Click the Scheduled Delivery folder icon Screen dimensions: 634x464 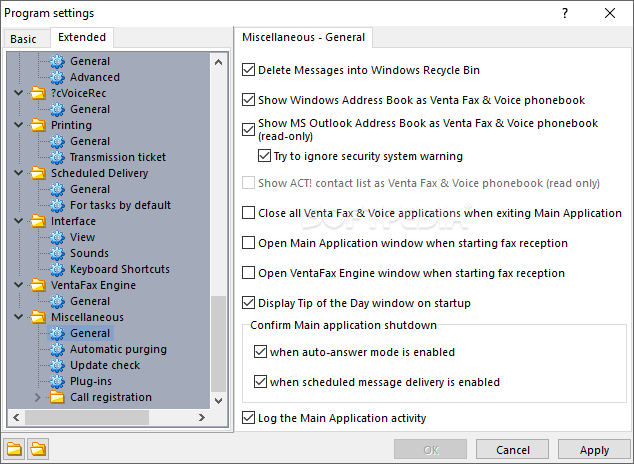click(x=38, y=173)
